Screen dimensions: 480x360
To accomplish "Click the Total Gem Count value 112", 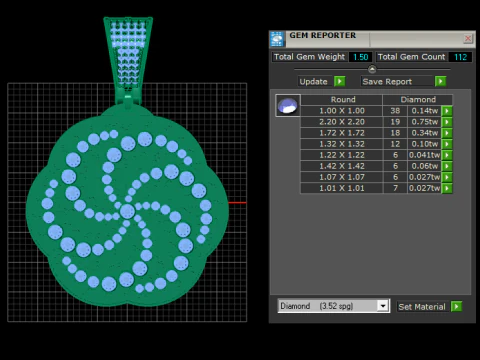I will tap(460, 57).
